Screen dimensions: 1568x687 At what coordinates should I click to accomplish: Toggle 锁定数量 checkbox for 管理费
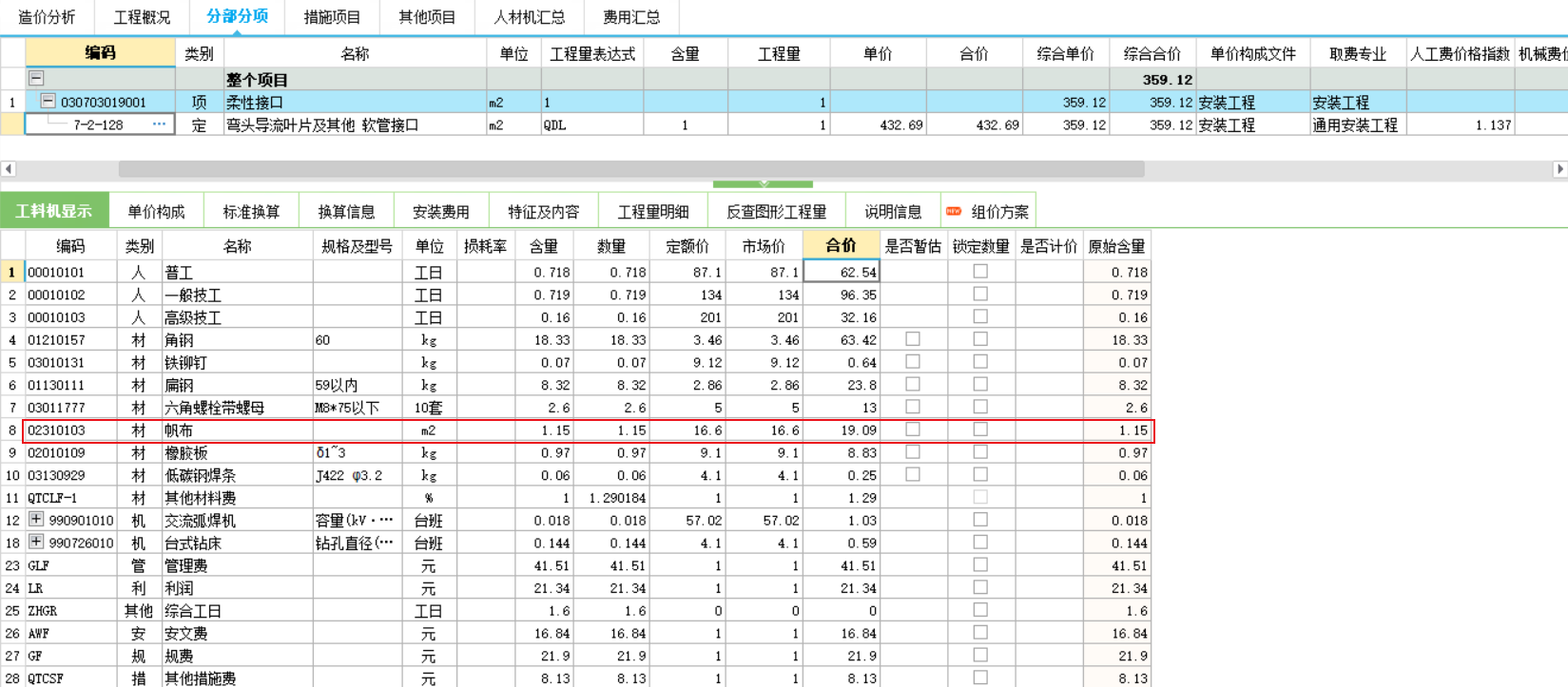click(980, 564)
